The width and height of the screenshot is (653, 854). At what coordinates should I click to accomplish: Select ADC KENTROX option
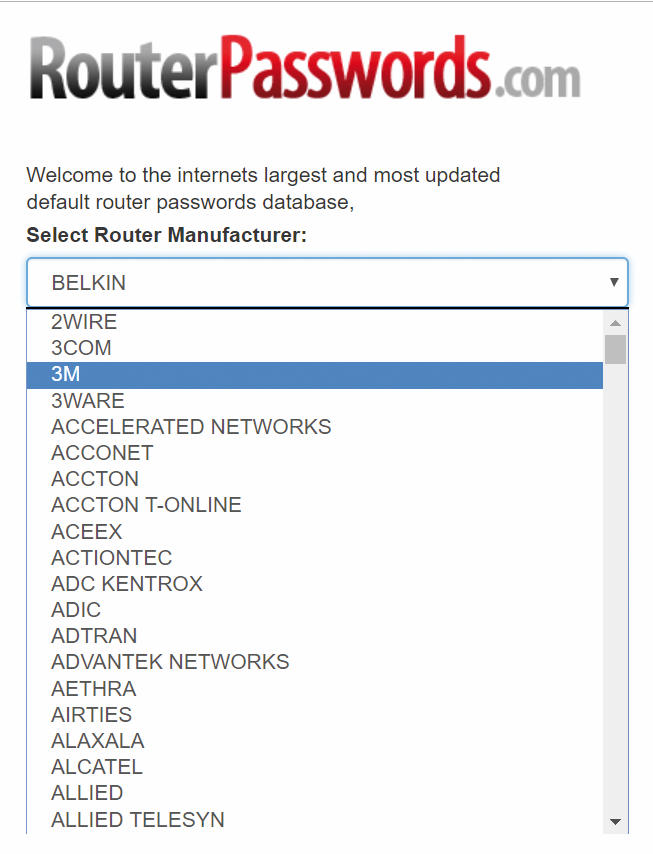[x=315, y=584]
